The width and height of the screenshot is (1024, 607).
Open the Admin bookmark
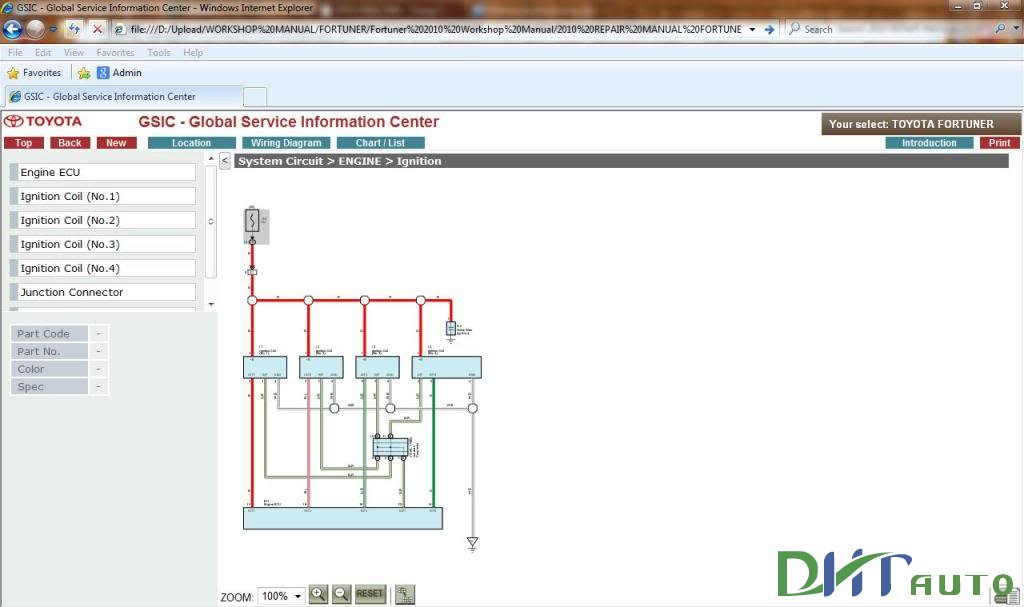tap(120, 73)
